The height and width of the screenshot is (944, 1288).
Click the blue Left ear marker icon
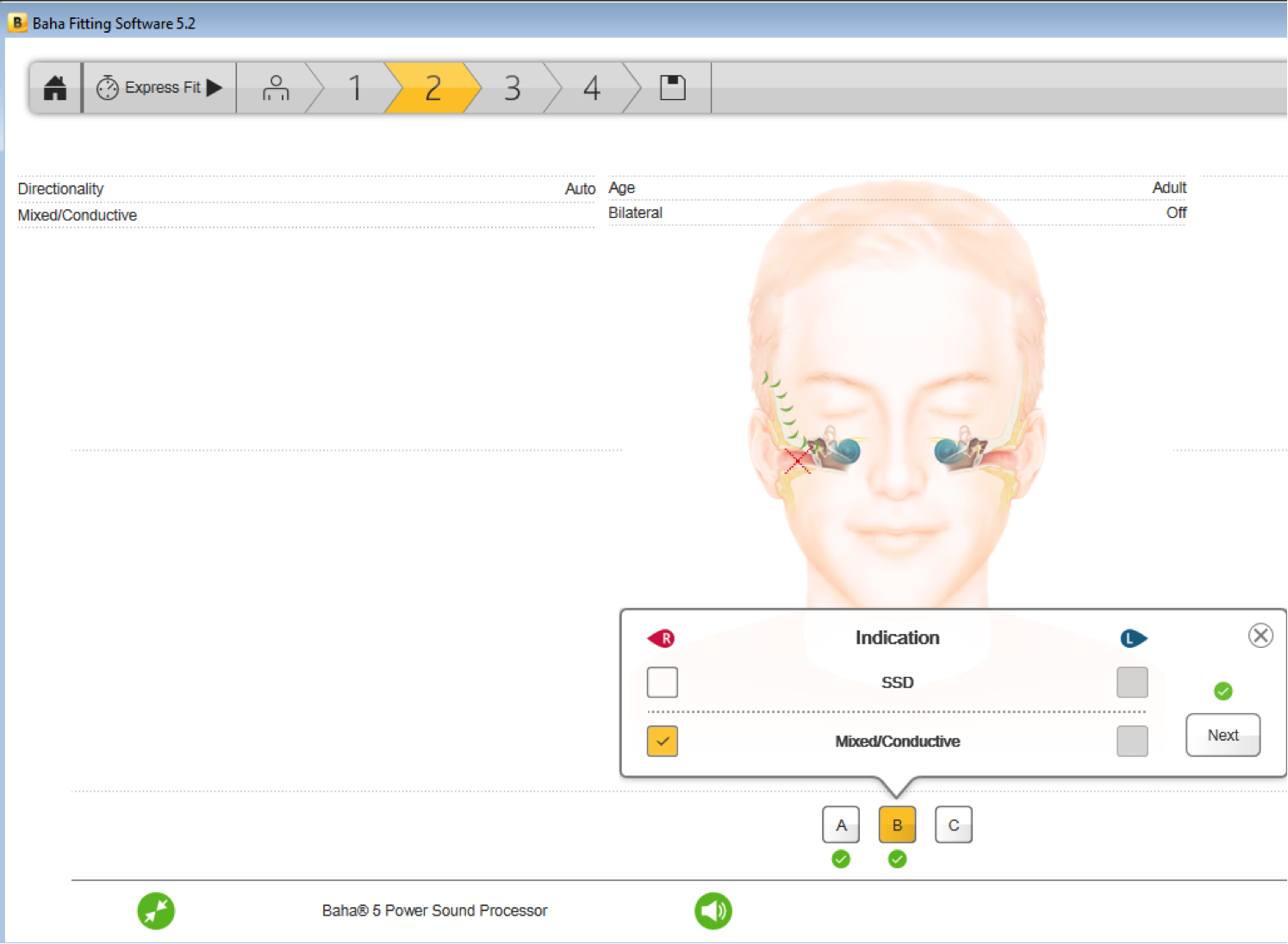[x=1133, y=638]
